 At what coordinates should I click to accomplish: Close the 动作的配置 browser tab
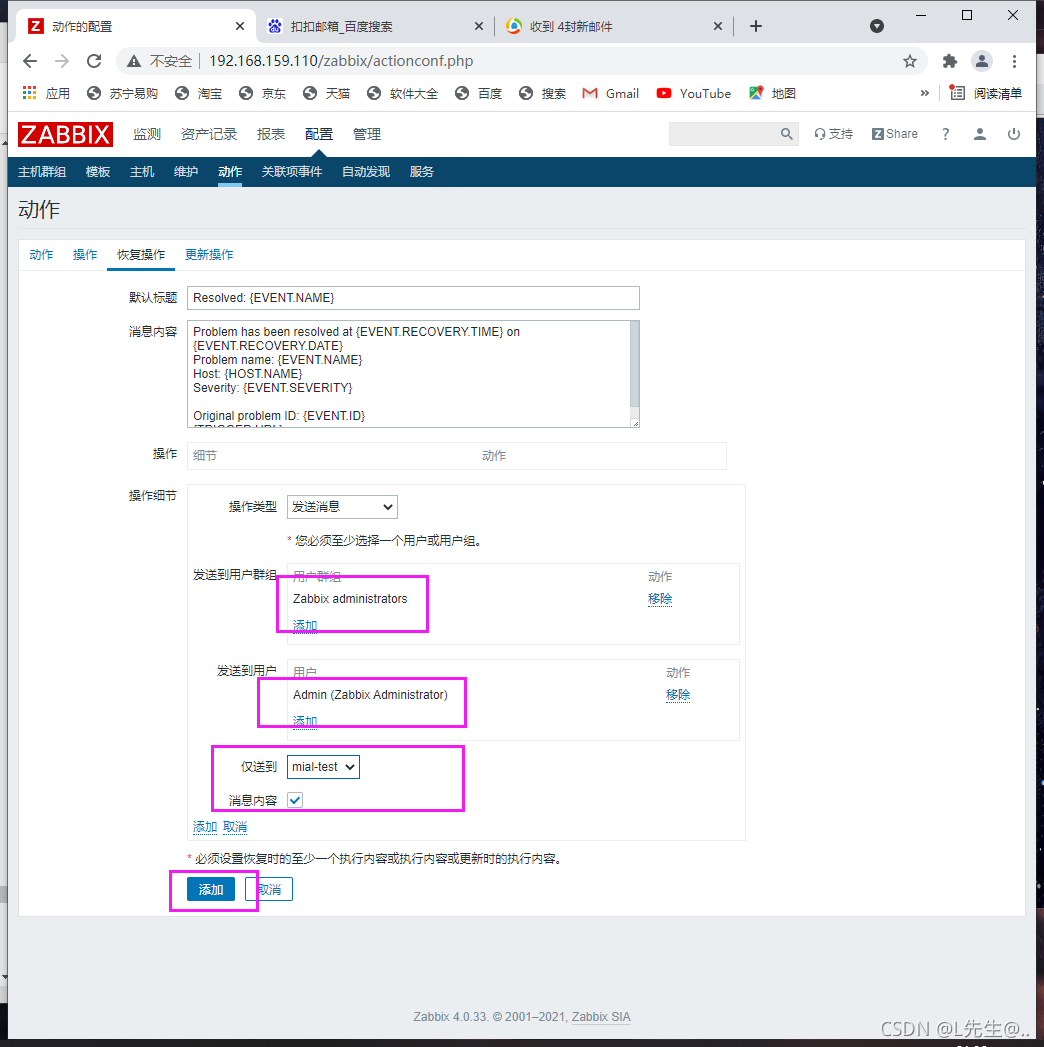pos(240,26)
